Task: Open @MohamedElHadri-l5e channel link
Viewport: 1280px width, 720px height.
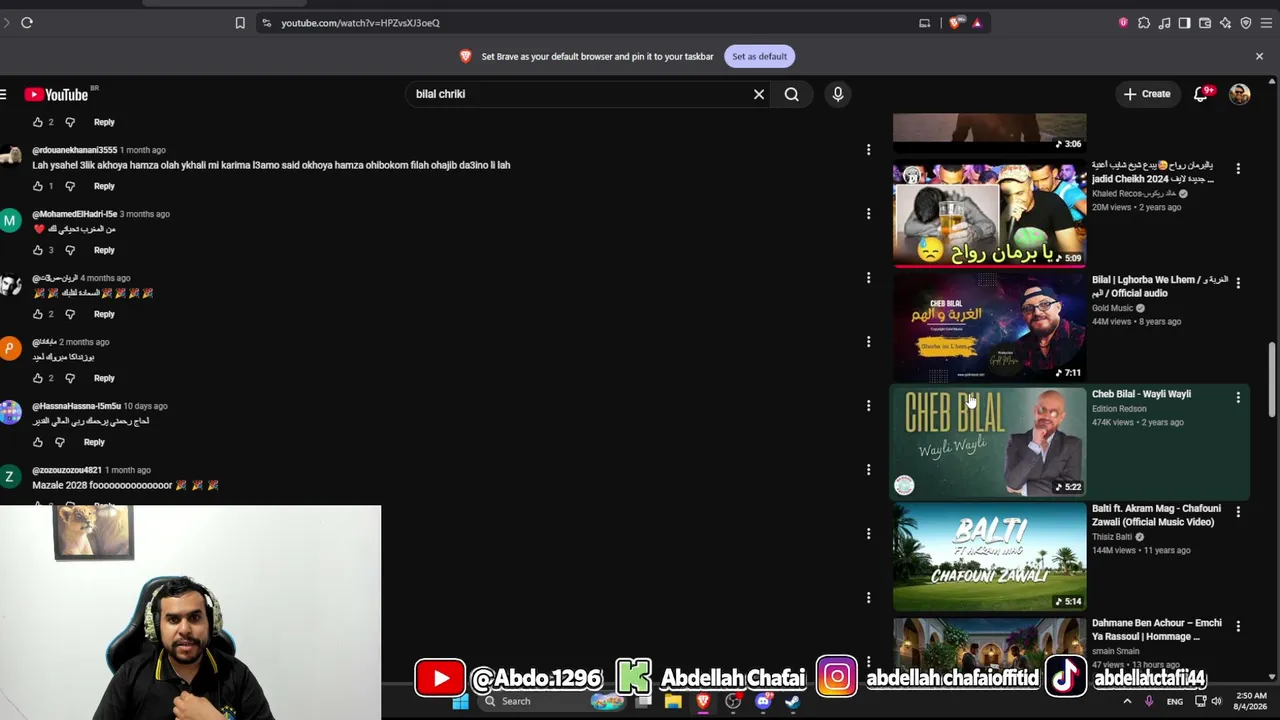Action: (x=75, y=214)
